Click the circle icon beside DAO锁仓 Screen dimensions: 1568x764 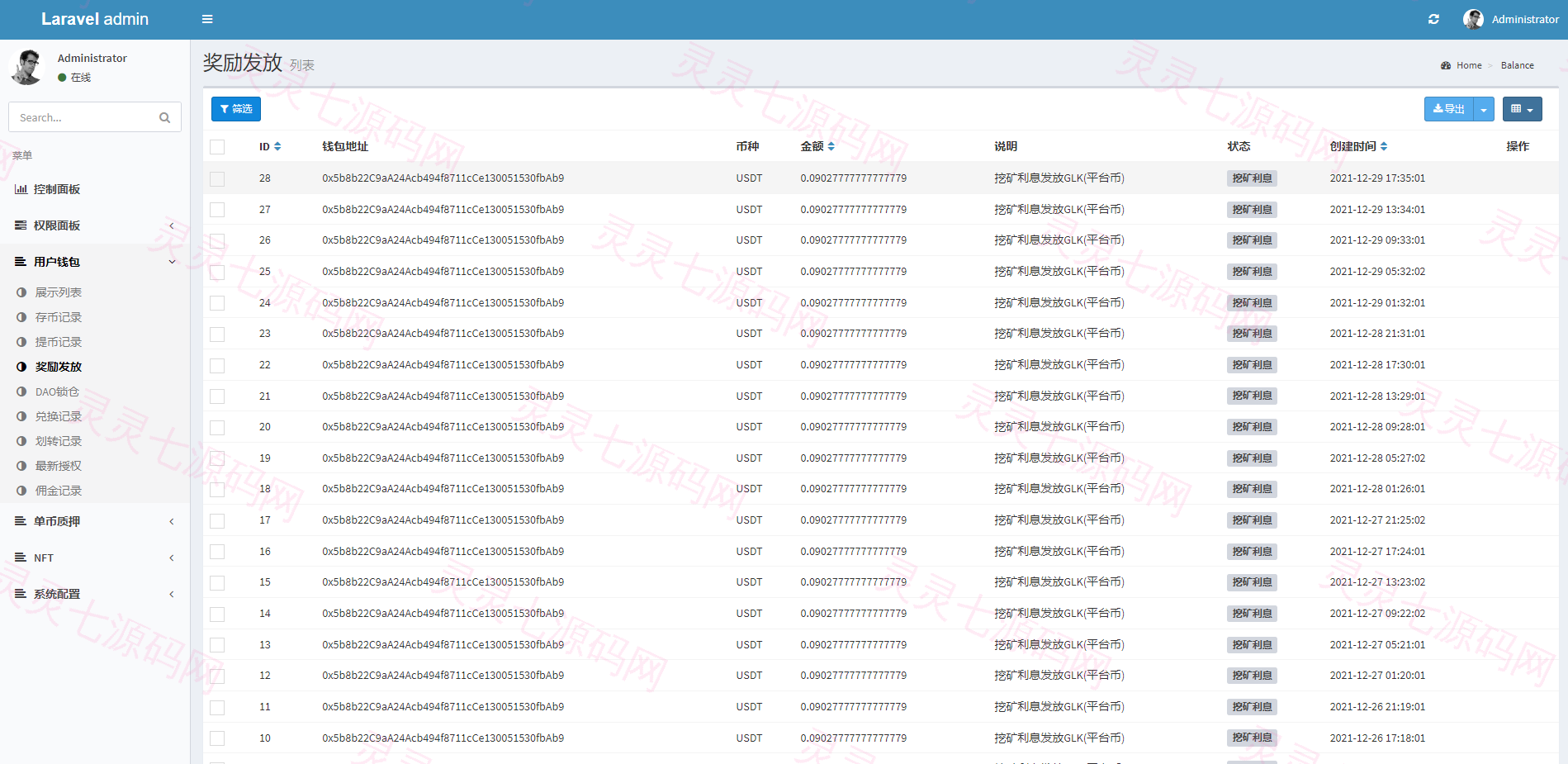click(21, 391)
